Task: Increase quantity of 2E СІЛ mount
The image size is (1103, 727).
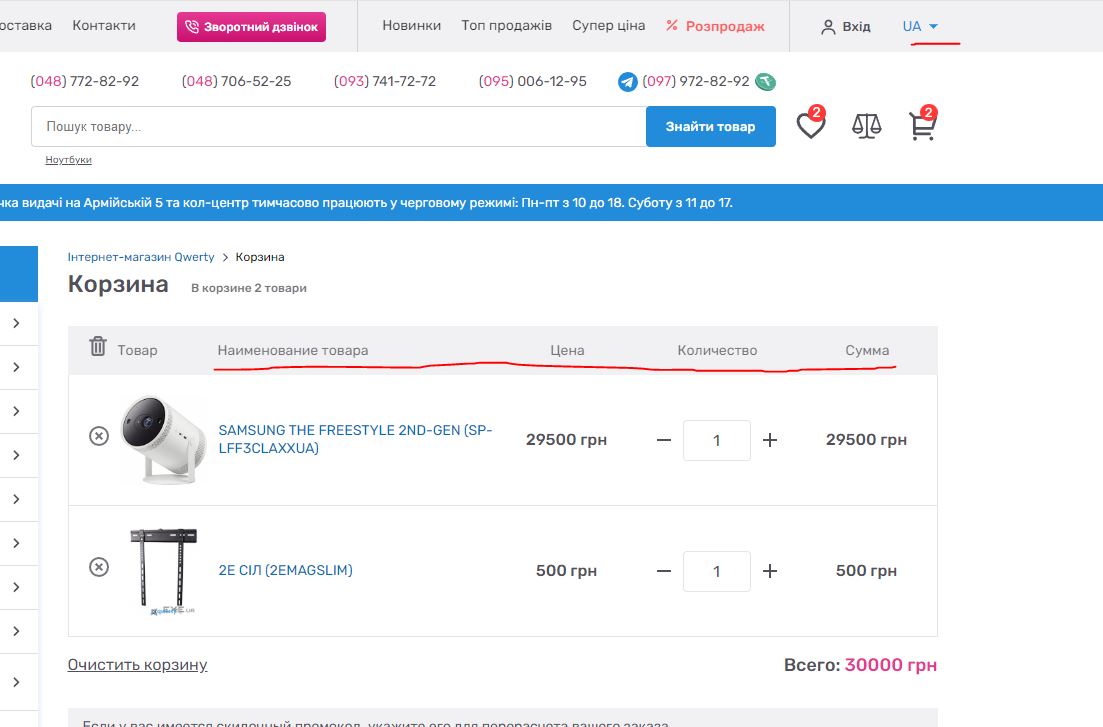Action: (x=770, y=571)
